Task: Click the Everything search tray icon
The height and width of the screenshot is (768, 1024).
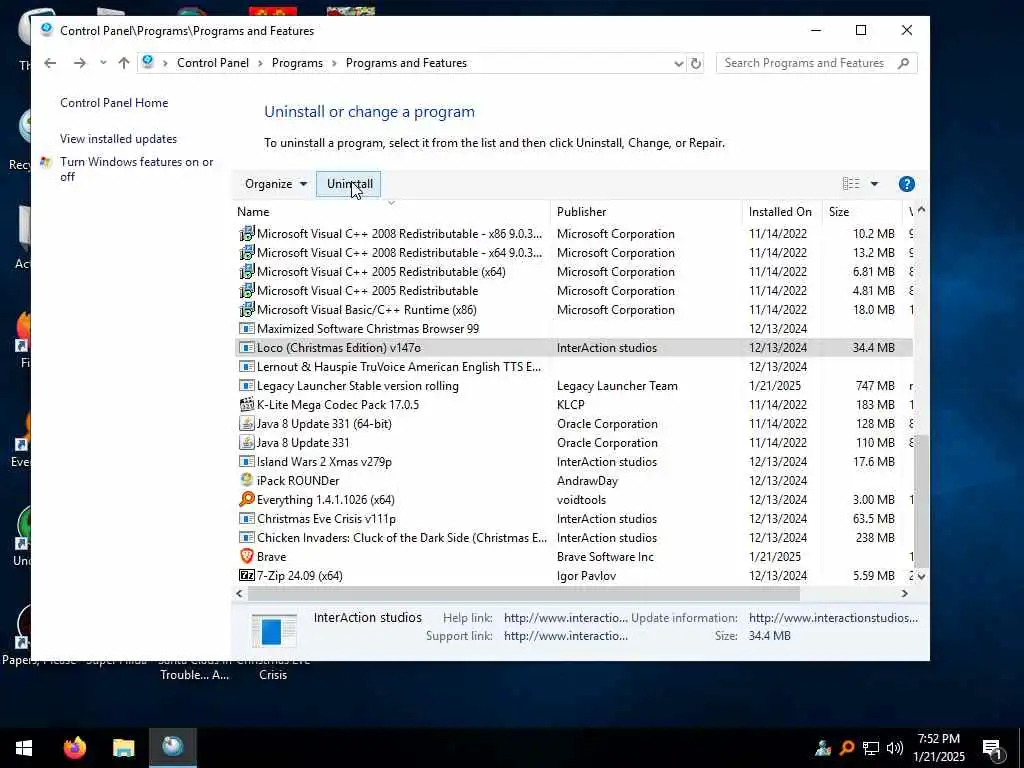Action: (847, 748)
